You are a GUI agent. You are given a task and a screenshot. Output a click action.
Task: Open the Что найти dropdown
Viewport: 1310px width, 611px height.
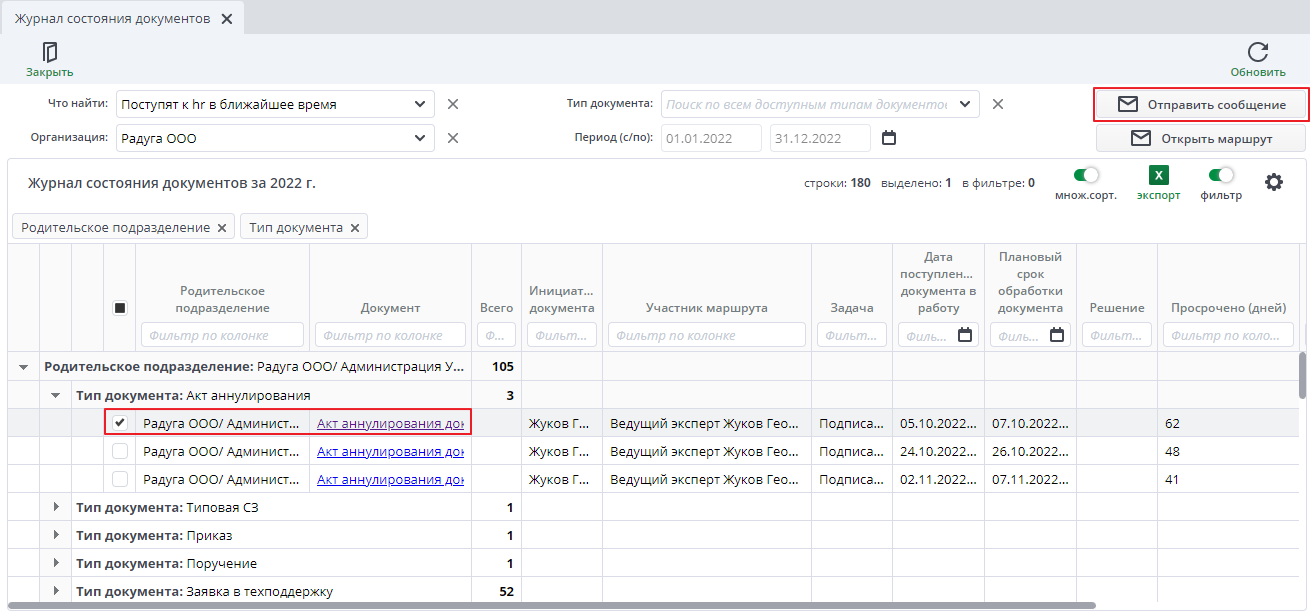(x=419, y=104)
